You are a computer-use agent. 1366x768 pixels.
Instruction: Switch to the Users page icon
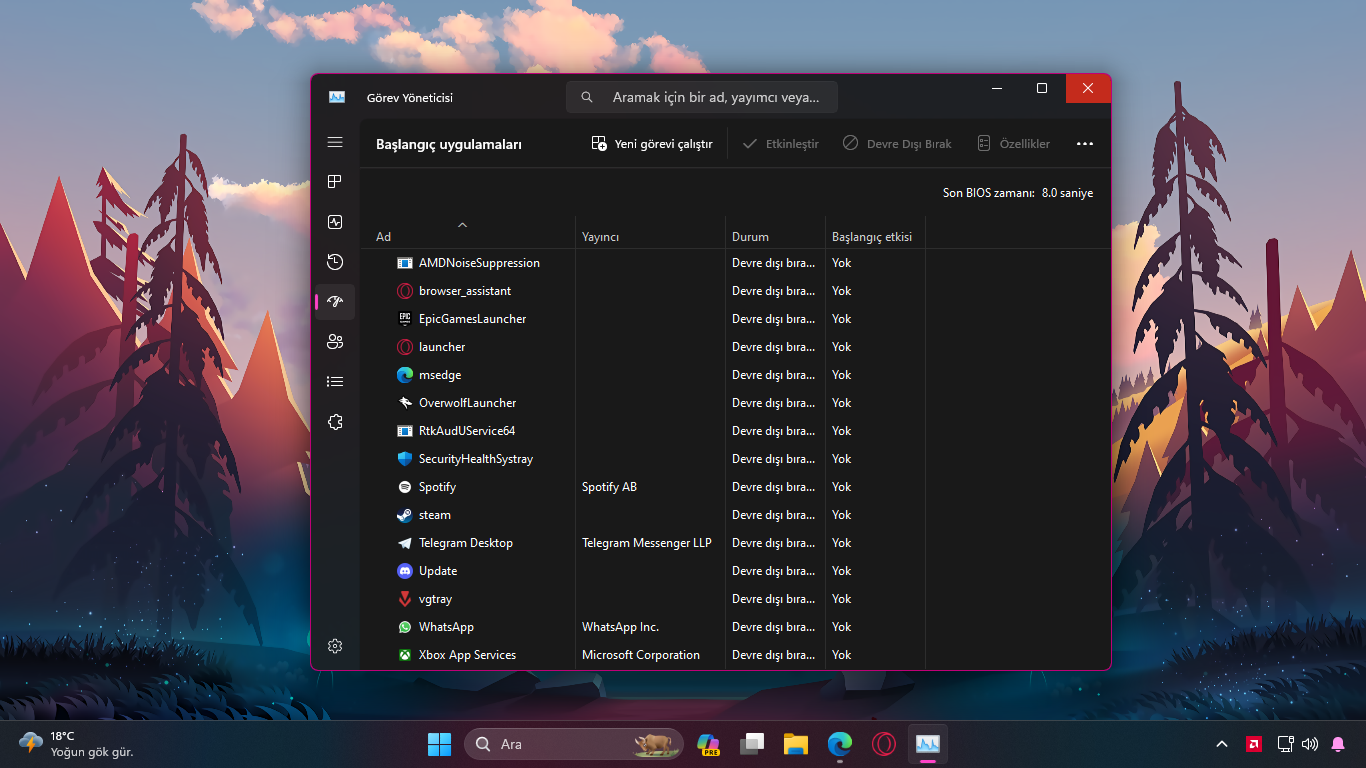click(335, 342)
